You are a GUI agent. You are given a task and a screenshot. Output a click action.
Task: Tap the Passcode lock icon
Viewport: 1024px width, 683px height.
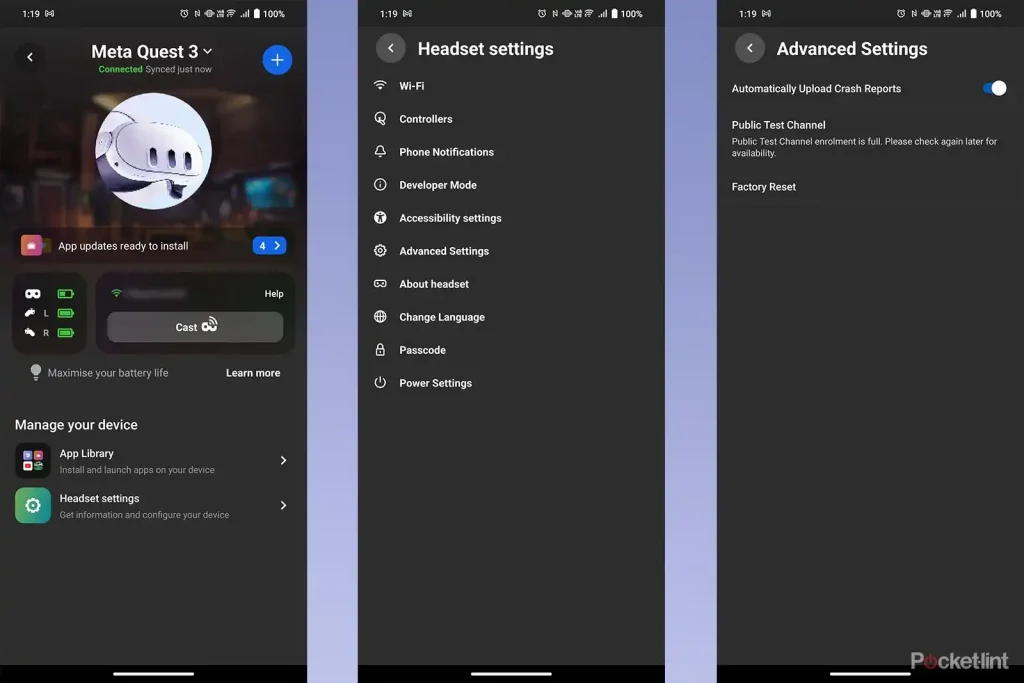[x=380, y=350]
